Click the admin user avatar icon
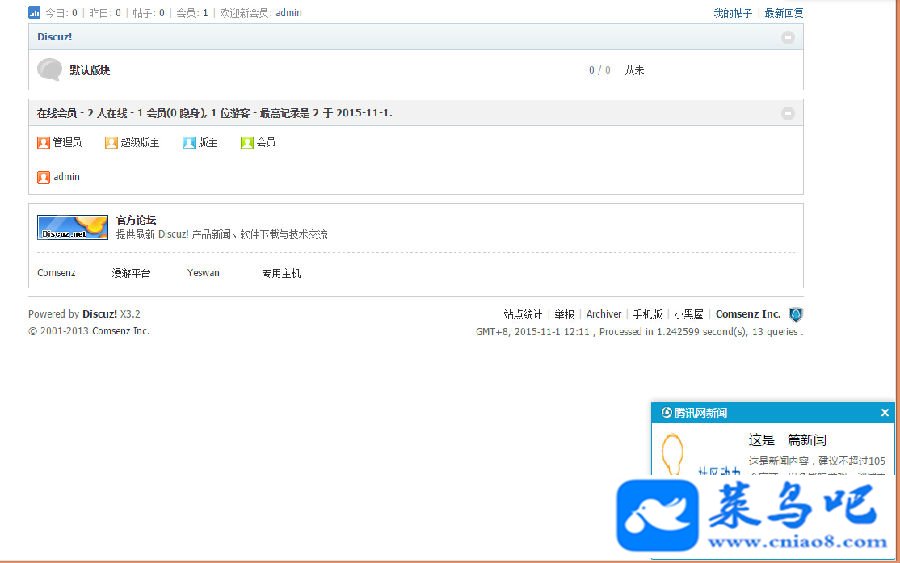900x563 pixels. tap(43, 177)
